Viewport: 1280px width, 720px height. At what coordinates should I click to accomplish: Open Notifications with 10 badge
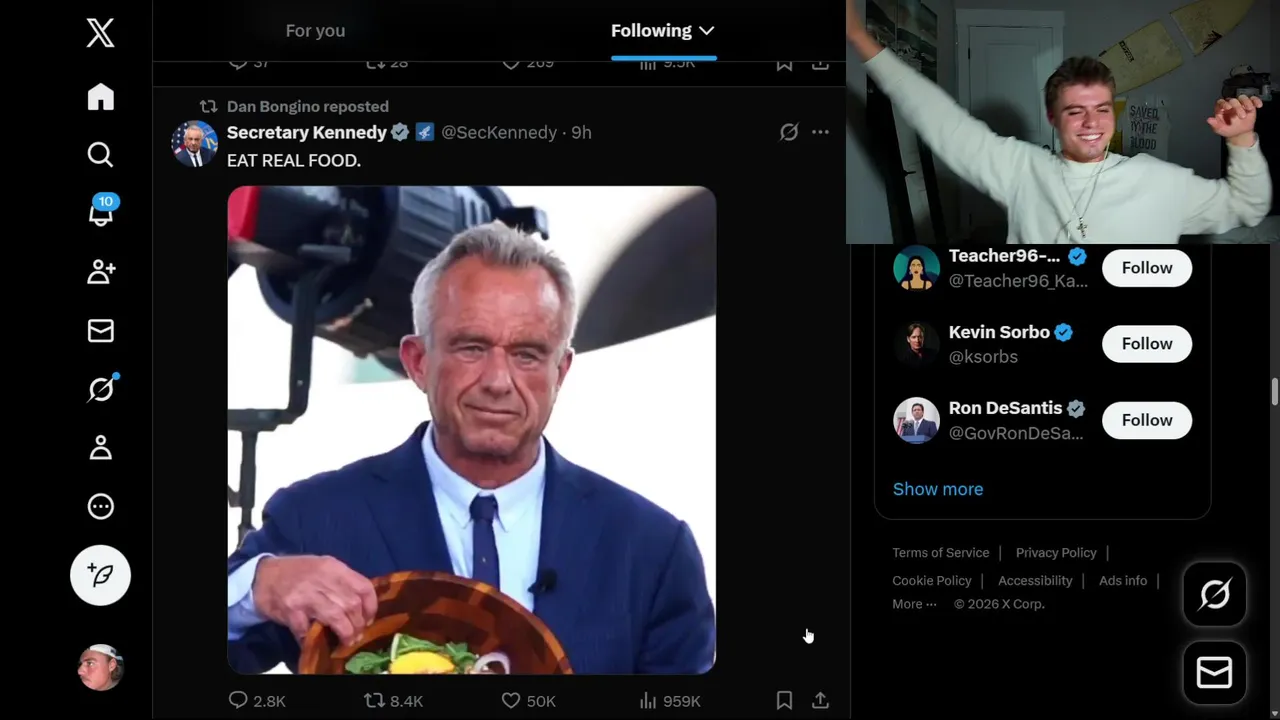click(x=101, y=212)
